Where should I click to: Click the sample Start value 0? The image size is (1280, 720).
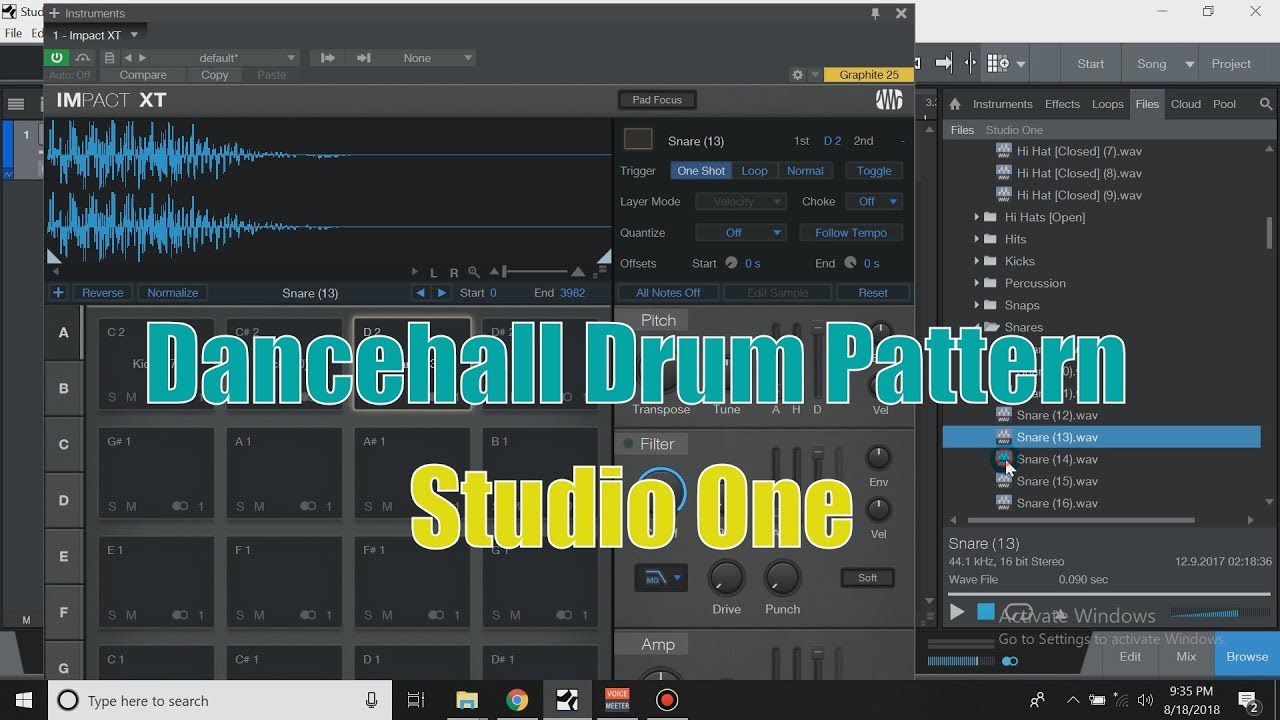493,293
